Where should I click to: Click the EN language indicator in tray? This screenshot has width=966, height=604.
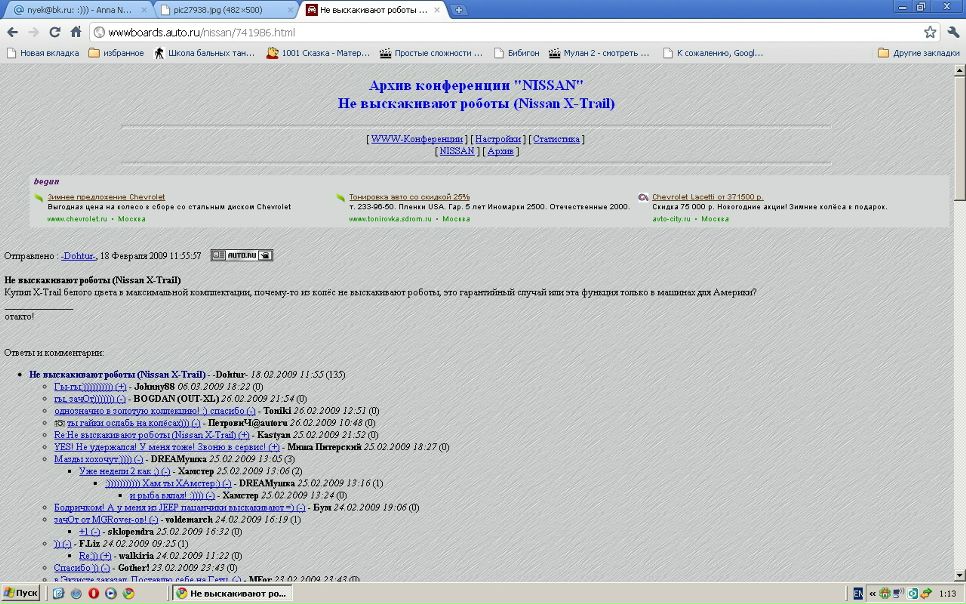tap(858, 594)
